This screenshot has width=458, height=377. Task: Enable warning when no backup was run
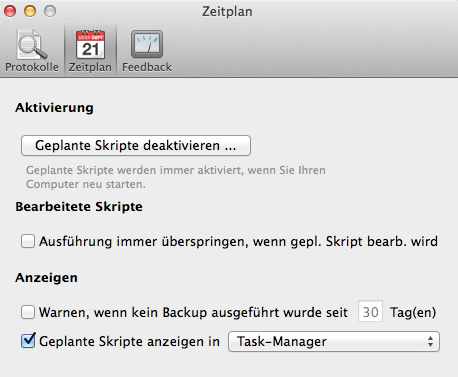point(28,312)
